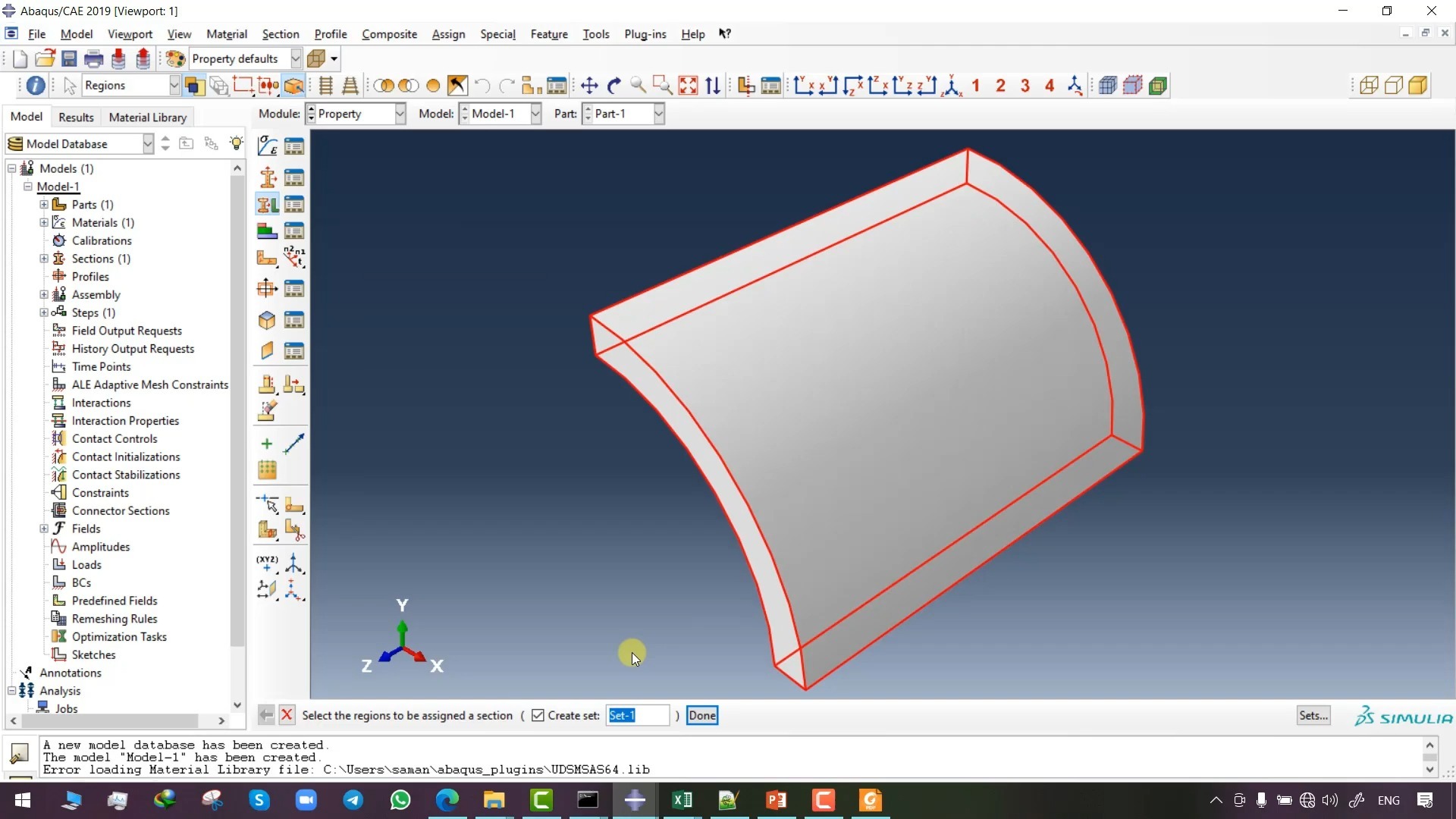The image size is (1456, 819).
Task: Click the Cycle Views arrows icon
Action: coord(713,86)
